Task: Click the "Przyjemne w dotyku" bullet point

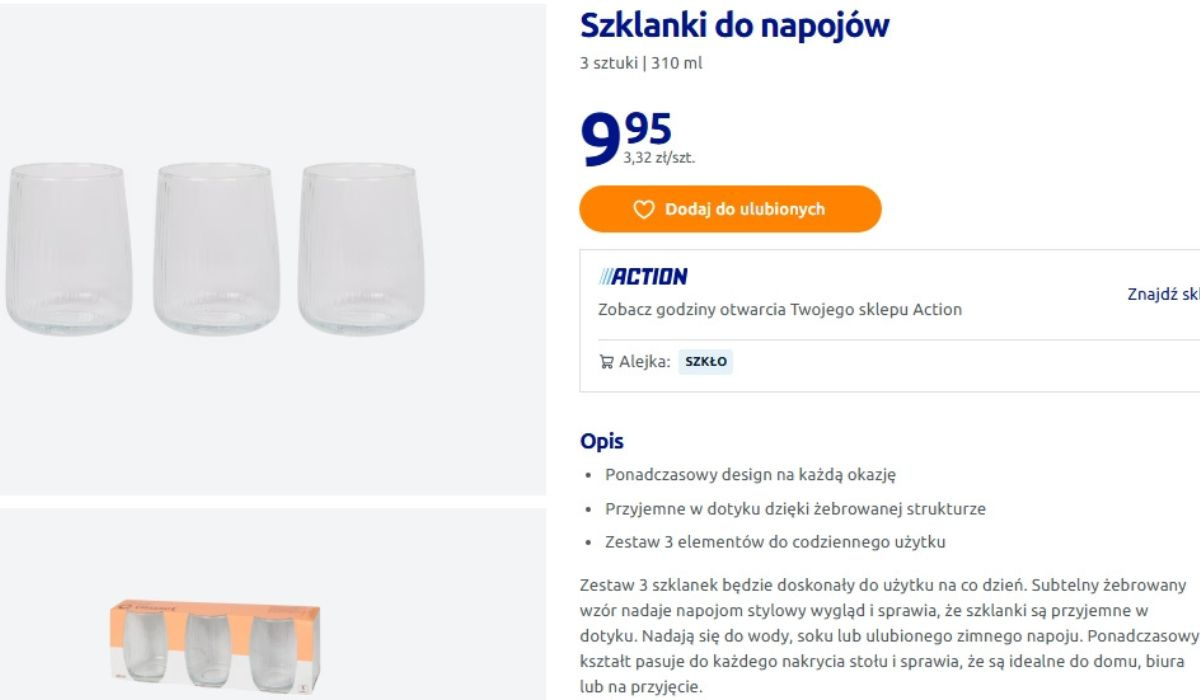Action: pos(795,509)
